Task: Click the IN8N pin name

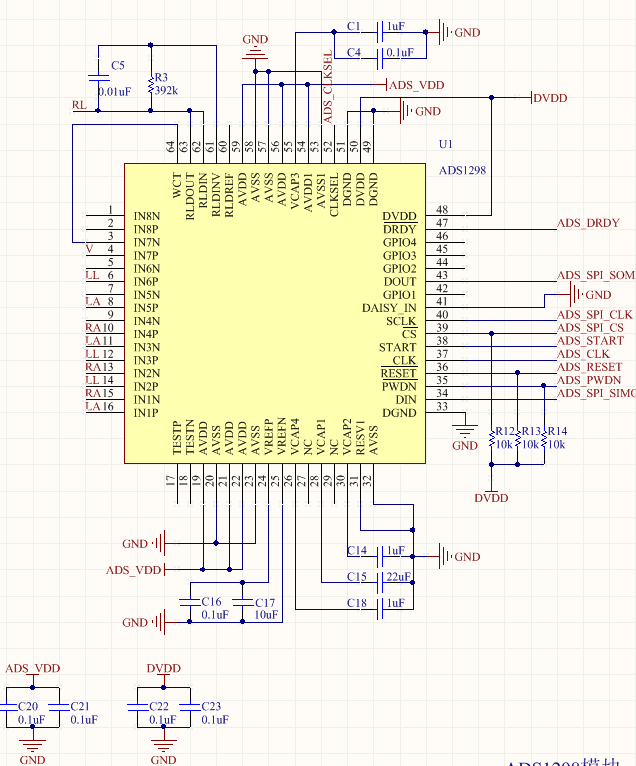Action: pos(147,216)
